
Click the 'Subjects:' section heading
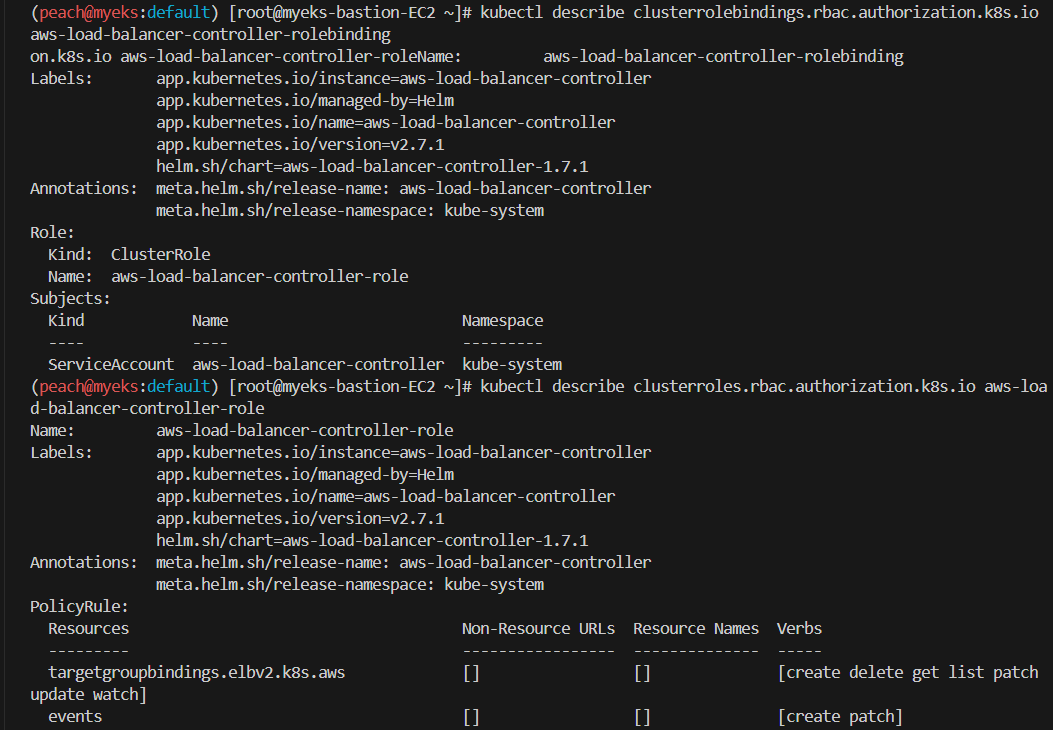(71, 299)
